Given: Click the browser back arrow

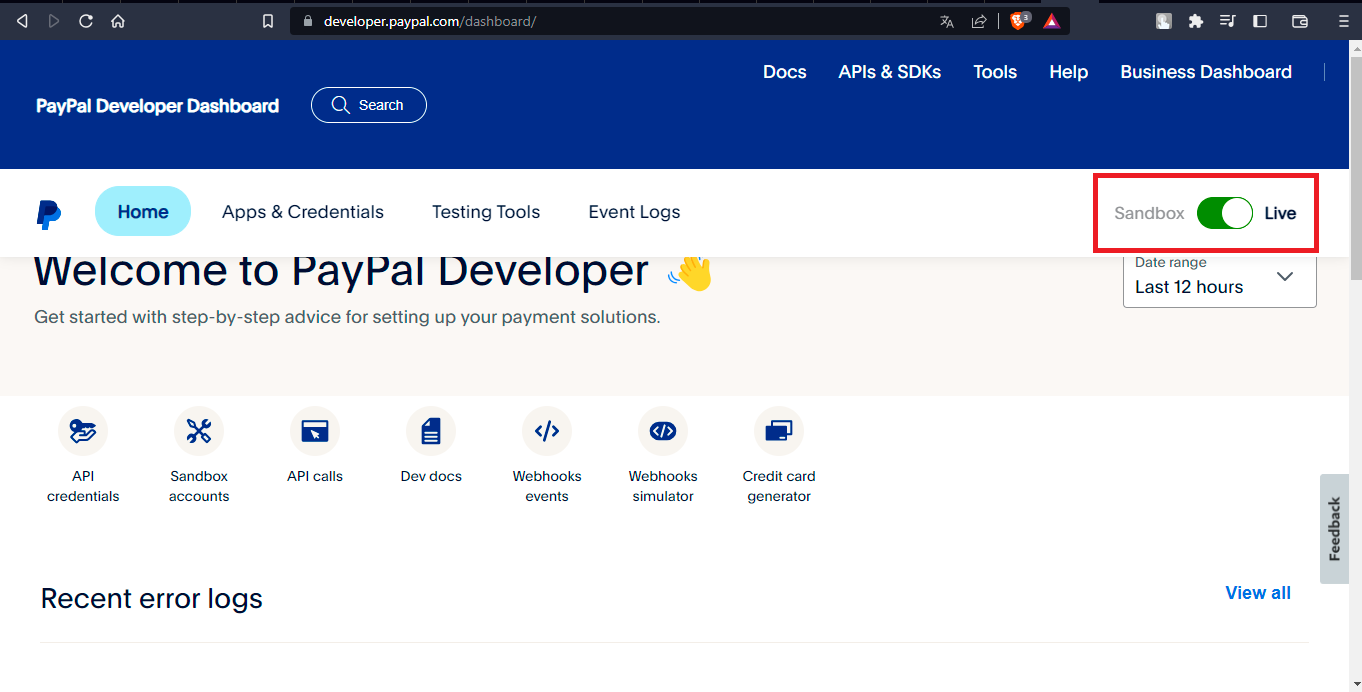Looking at the screenshot, I should coord(22,21).
